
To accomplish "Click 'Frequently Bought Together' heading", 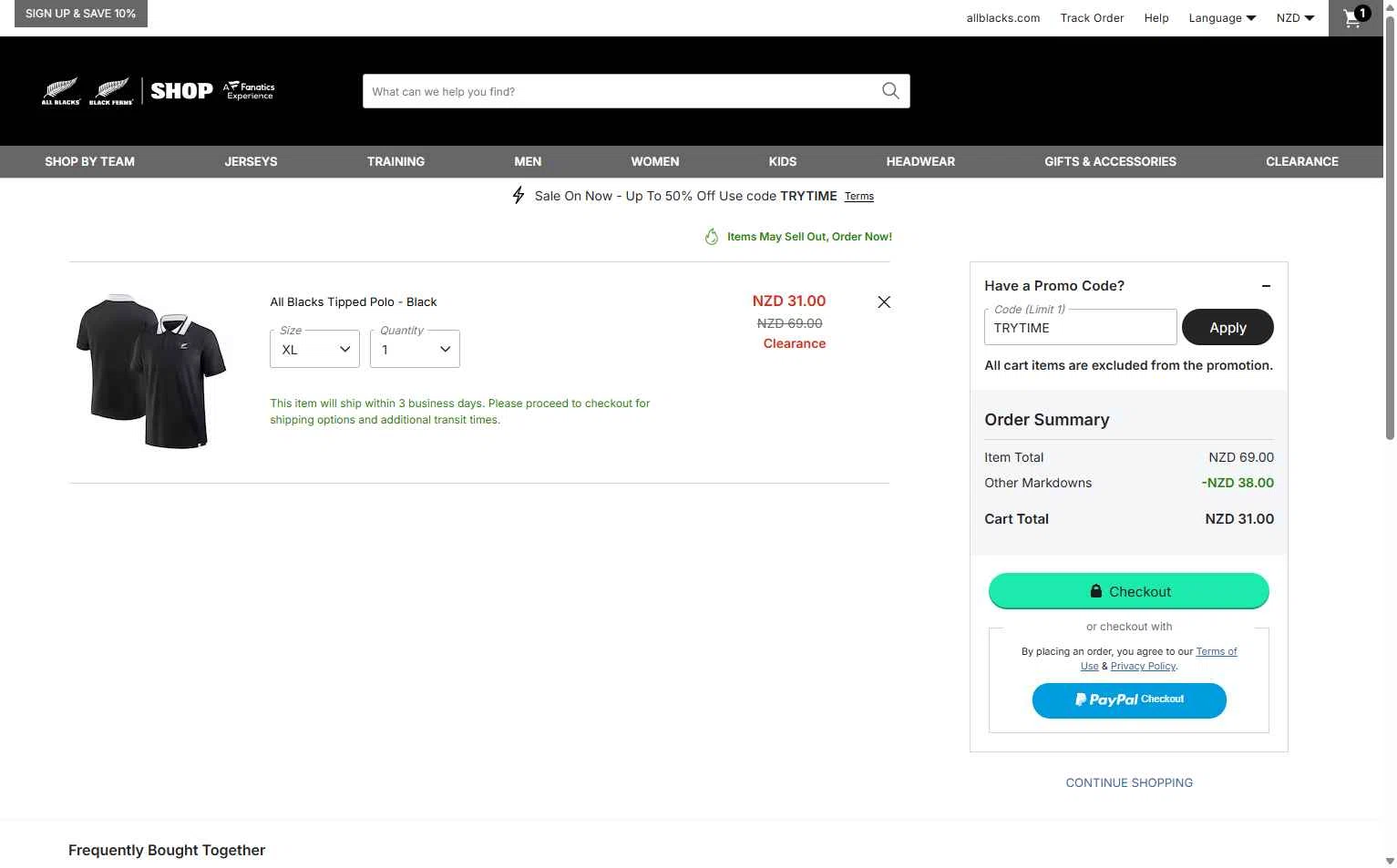I will click(167, 850).
